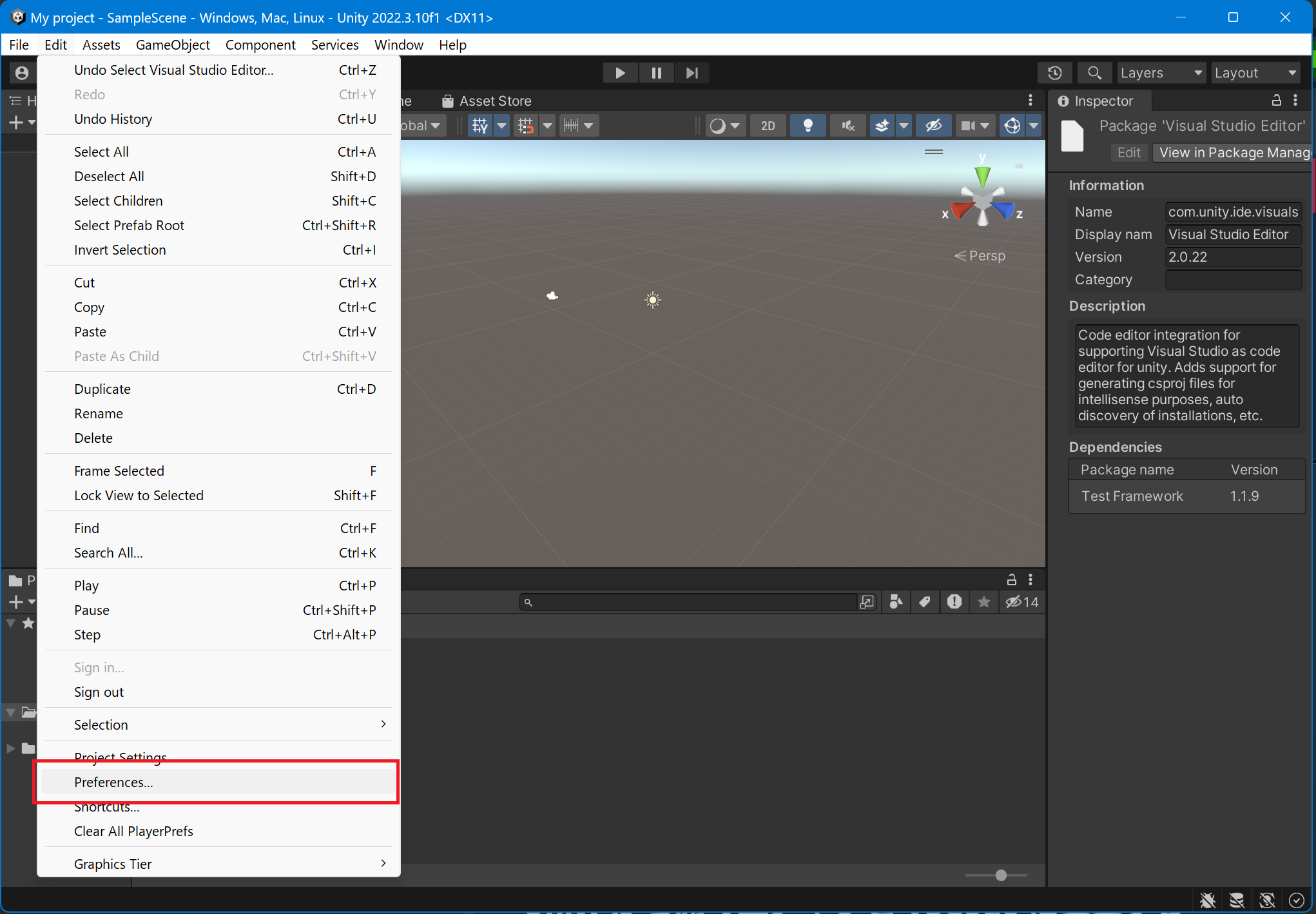
Task: Switch Scene view to 2D mode
Action: [x=768, y=125]
